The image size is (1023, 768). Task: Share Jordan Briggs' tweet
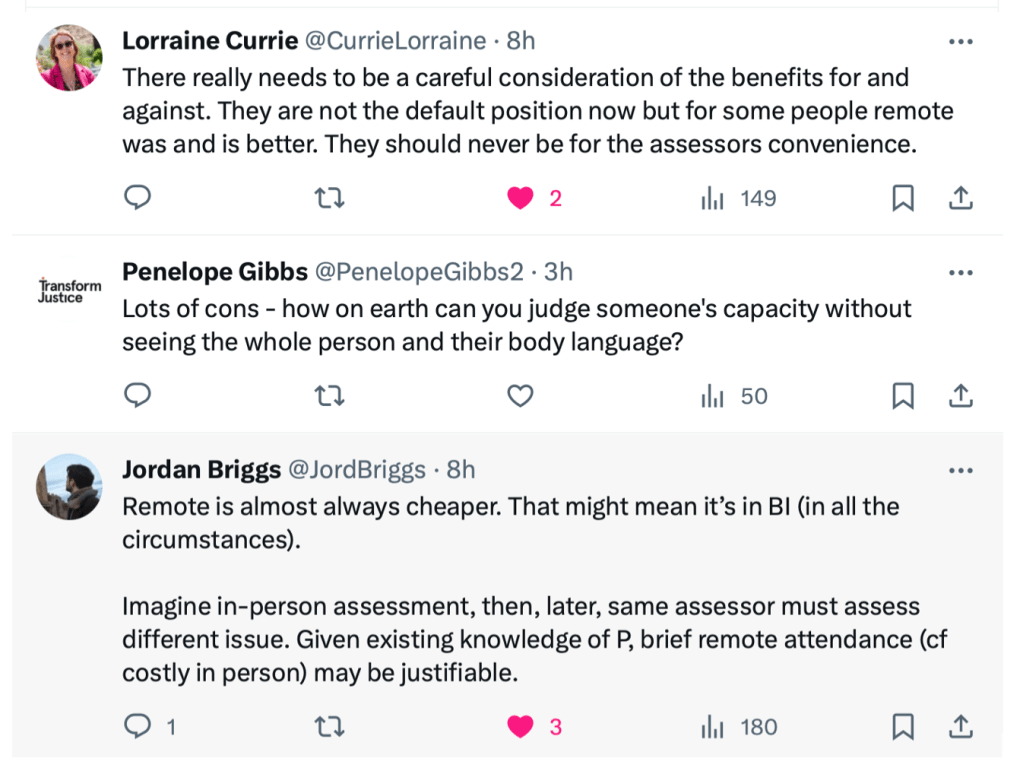[x=960, y=727]
